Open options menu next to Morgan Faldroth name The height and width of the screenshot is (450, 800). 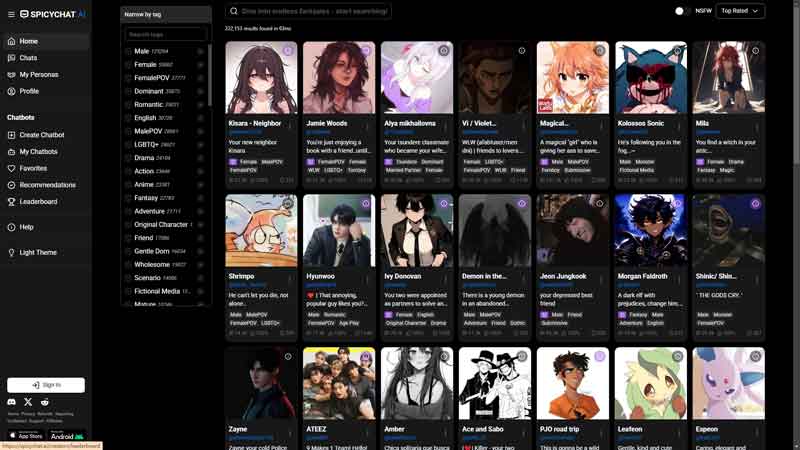coord(679,279)
